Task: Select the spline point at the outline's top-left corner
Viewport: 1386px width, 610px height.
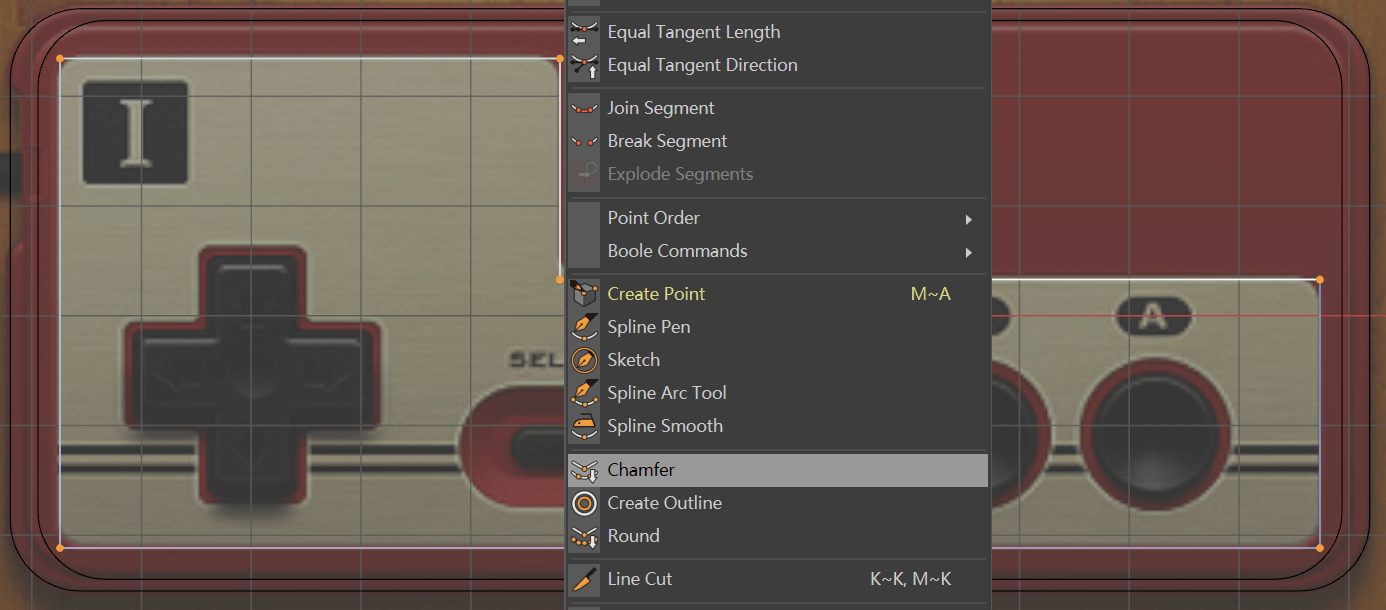Action: [60, 58]
